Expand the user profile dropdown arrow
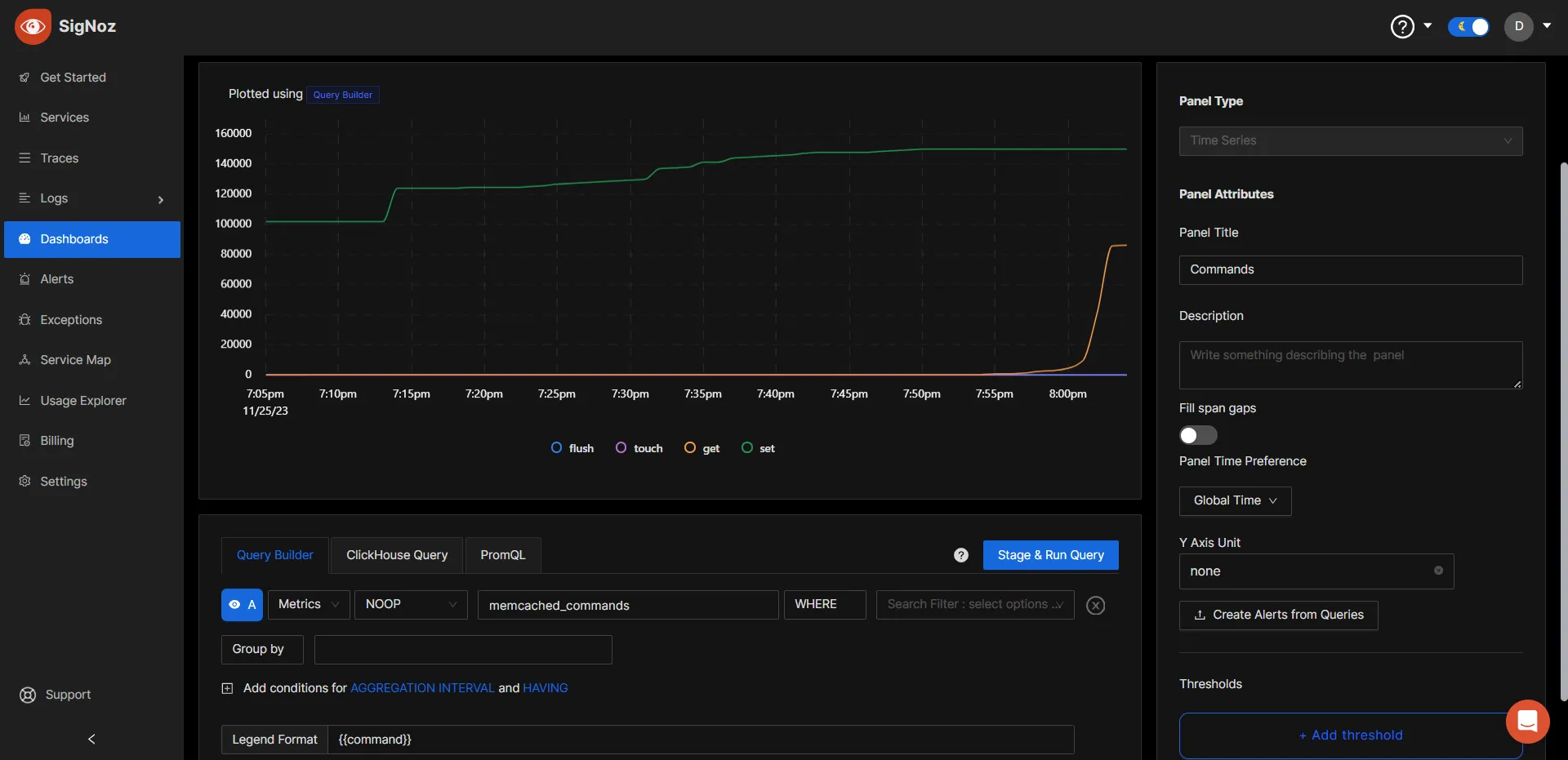The width and height of the screenshot is (1568, 760). tap(1547, 25)
